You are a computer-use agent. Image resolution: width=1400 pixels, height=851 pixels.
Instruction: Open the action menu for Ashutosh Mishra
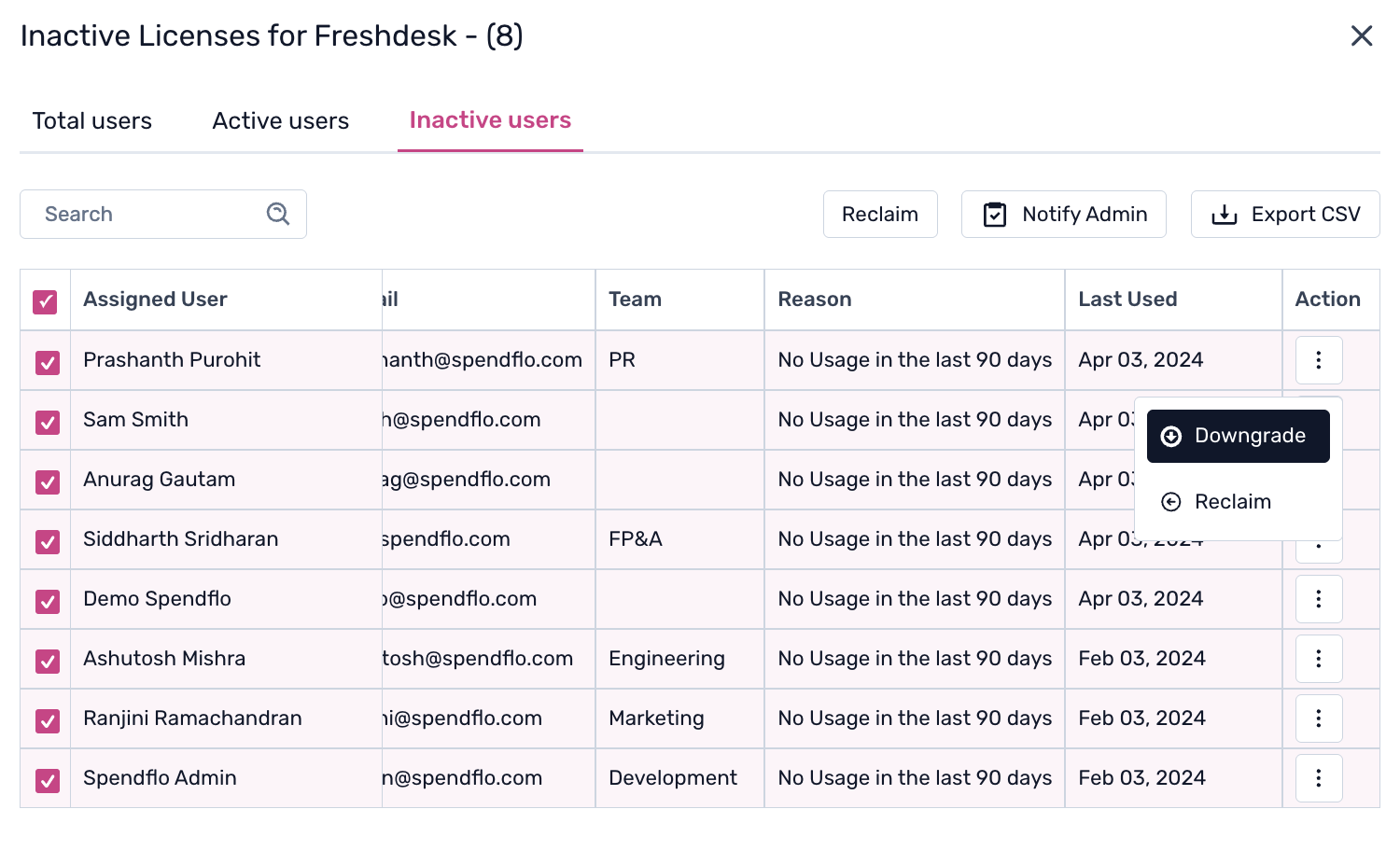[x=1319, y=659]
